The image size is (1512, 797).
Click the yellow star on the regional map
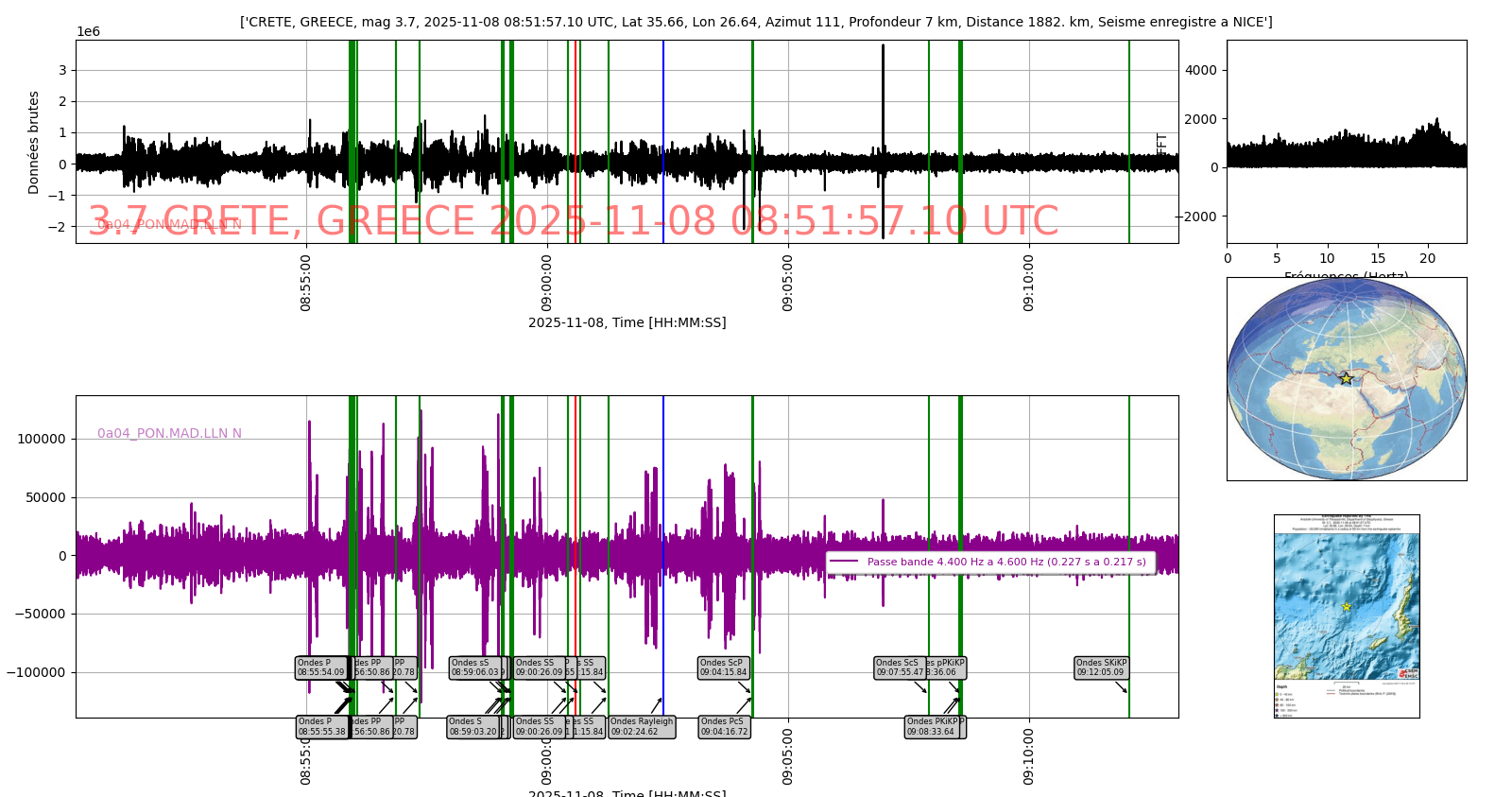(x=1346, y=607)
